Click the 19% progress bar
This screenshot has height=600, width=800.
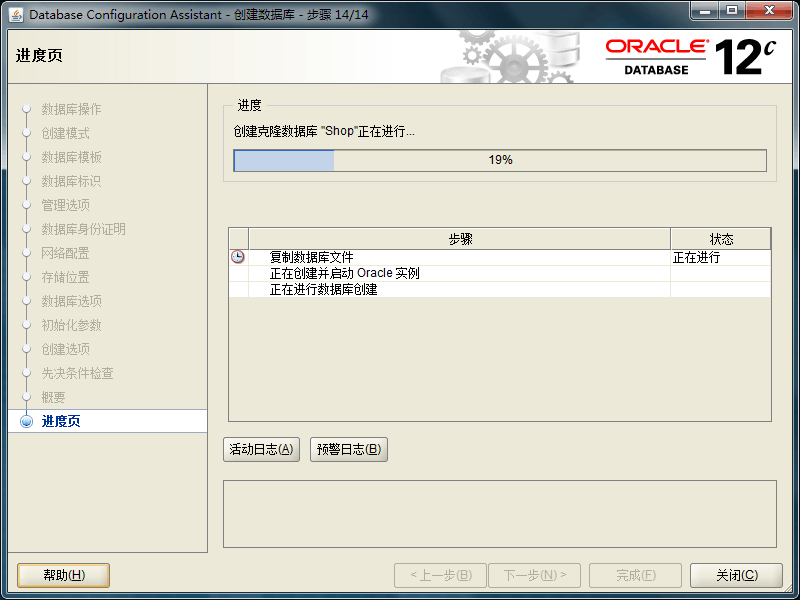point(500,160)
